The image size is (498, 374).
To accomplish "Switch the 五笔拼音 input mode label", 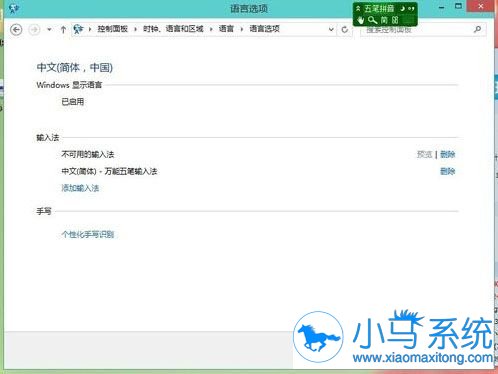I will 379,9.
